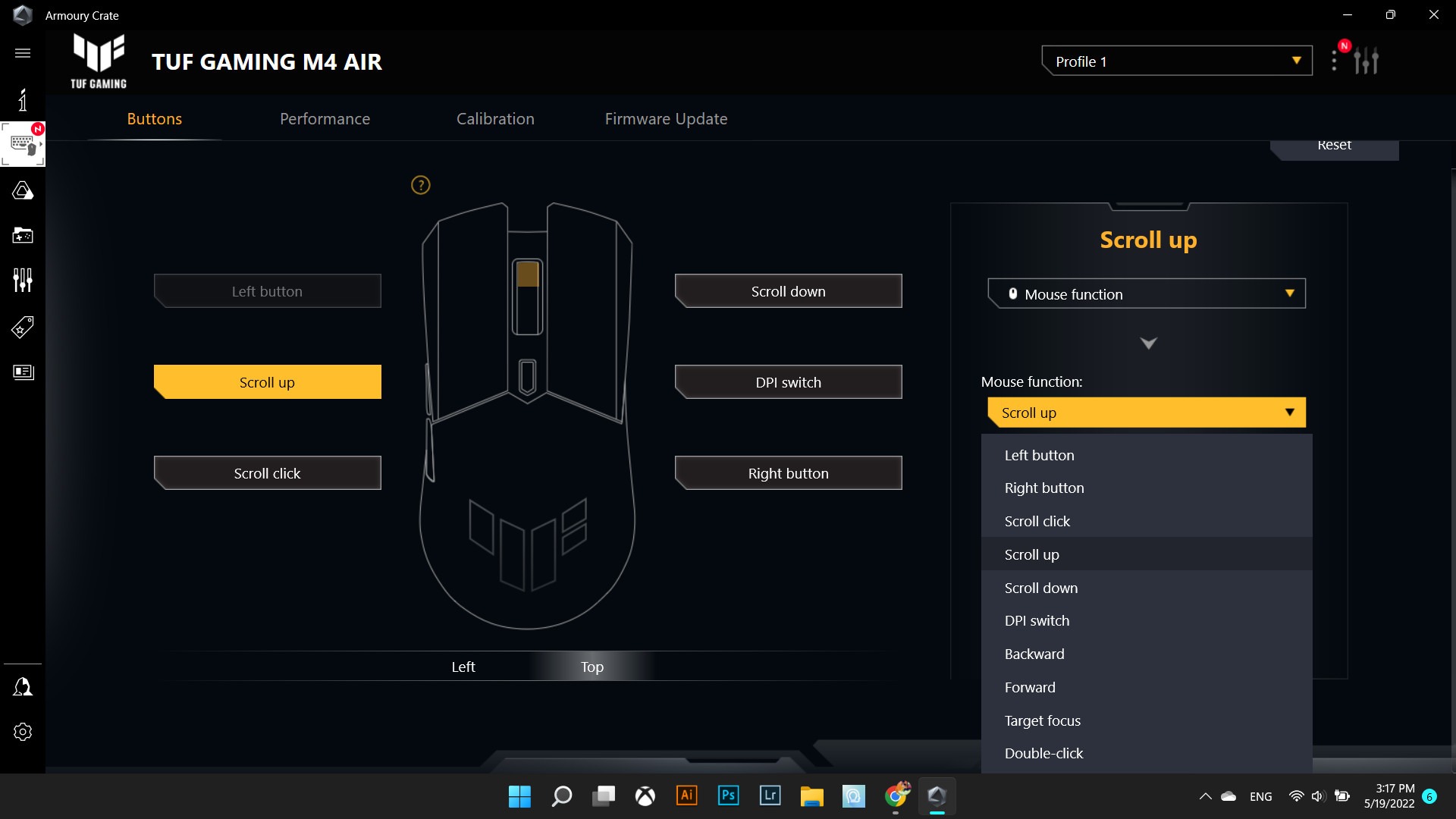Image resolution: width=1456 pixels, height=819 pixels.
Task: Choose Forward from the dropdown list
Action: [x=1147, y=687]
